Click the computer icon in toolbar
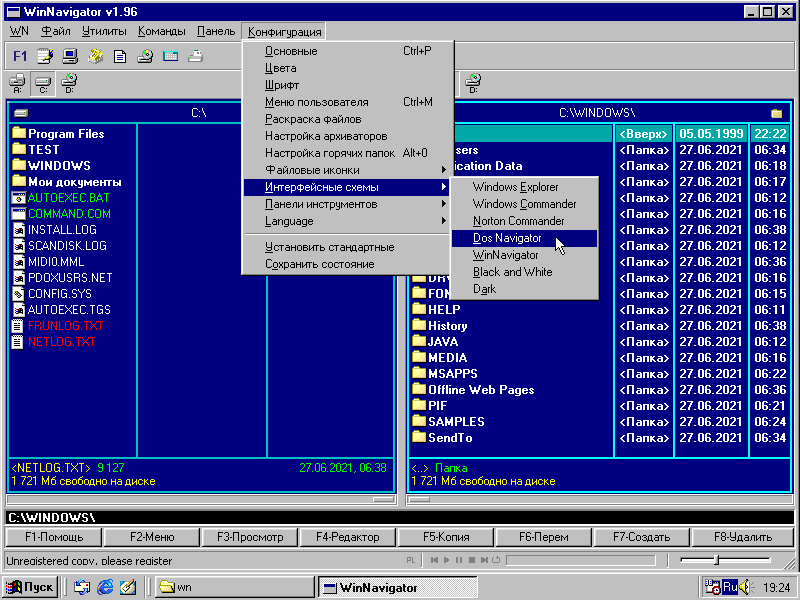Viewport: 800px width, 600px height. point(70,56)
